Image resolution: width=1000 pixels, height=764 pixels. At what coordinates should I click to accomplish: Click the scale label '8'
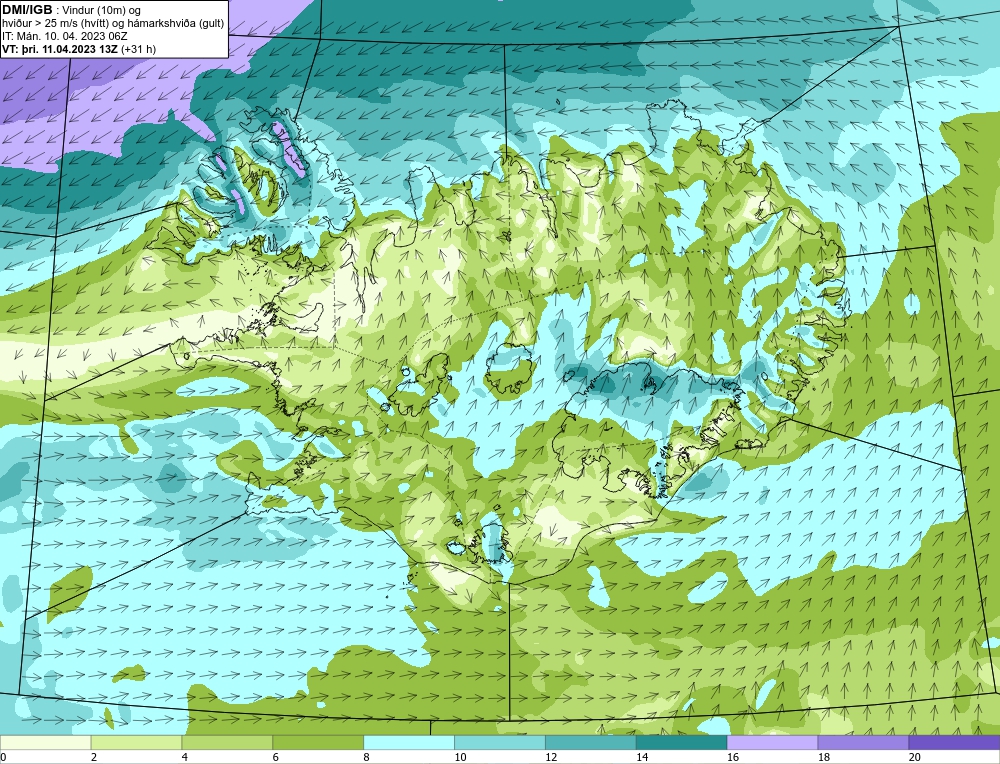coord(367,757)
